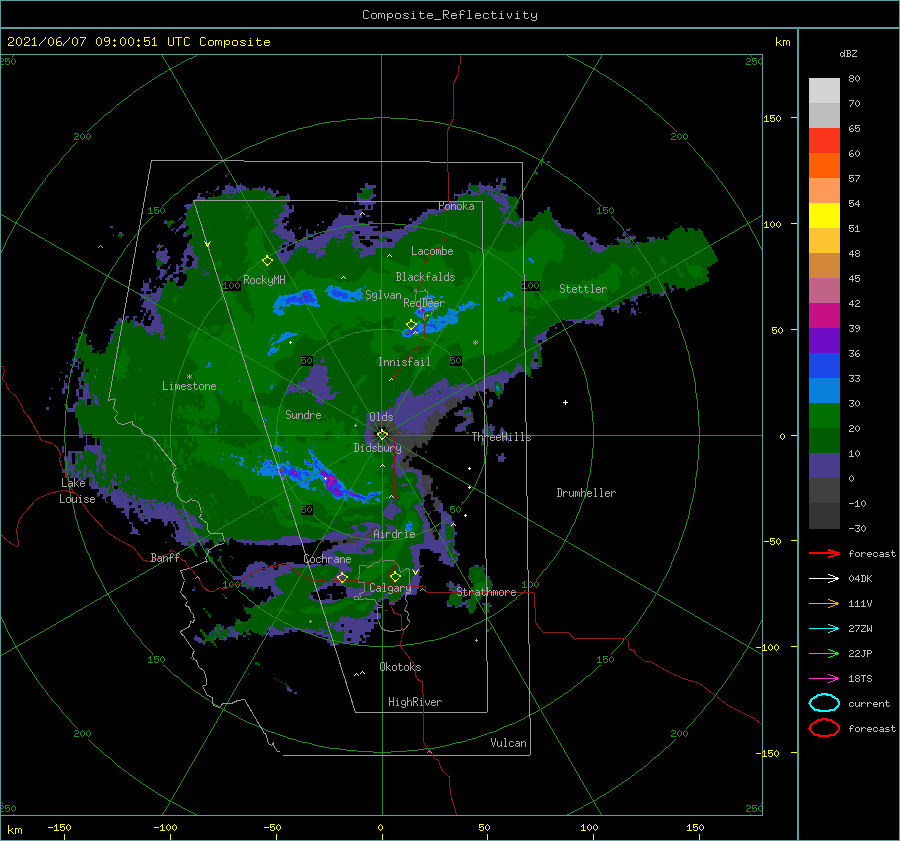Click the 80 dBZ legend value
Screen dimensions: 900x841
pos(854,78)
